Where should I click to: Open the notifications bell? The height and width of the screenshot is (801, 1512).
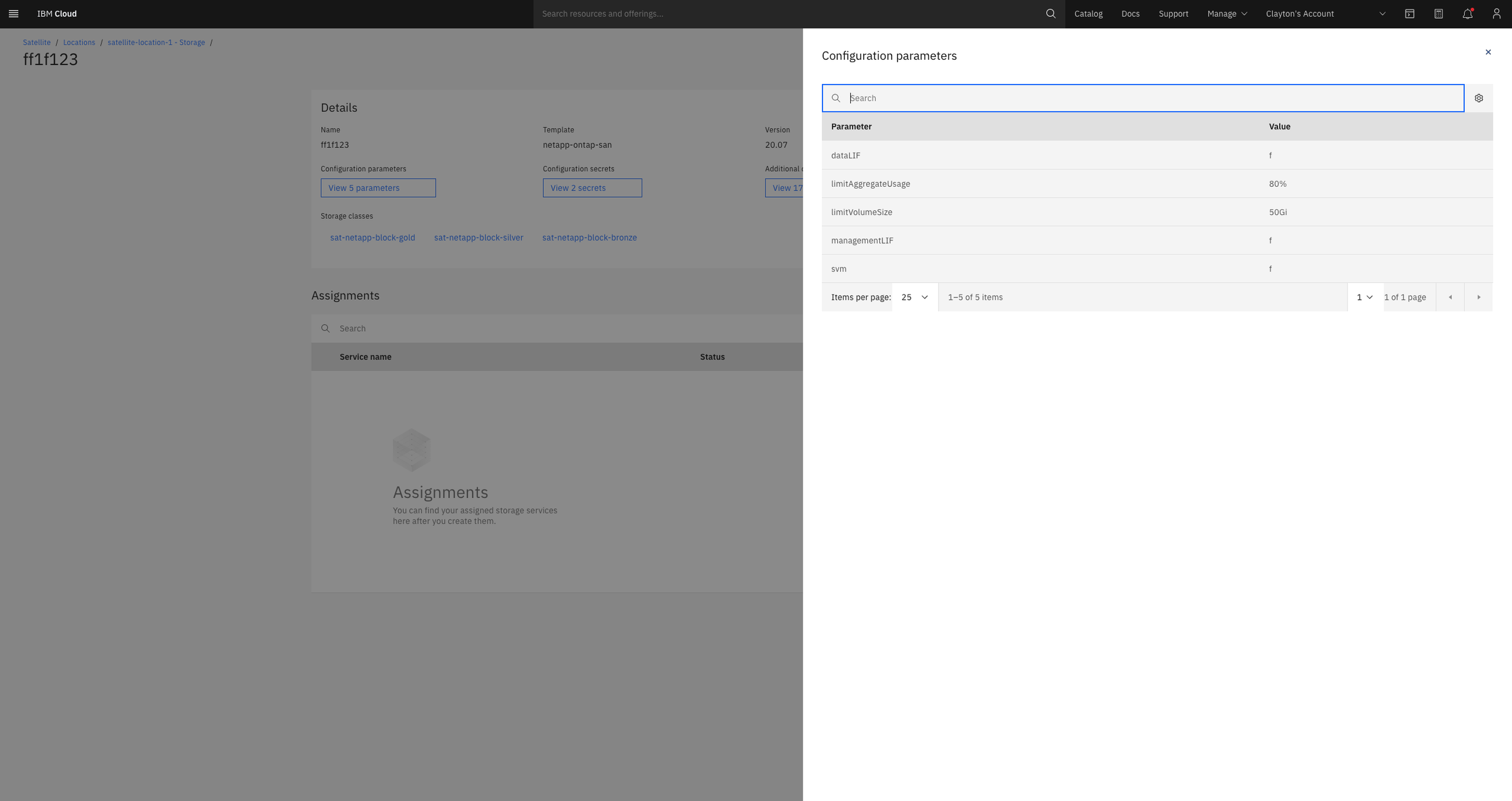tap(1467, 14)
